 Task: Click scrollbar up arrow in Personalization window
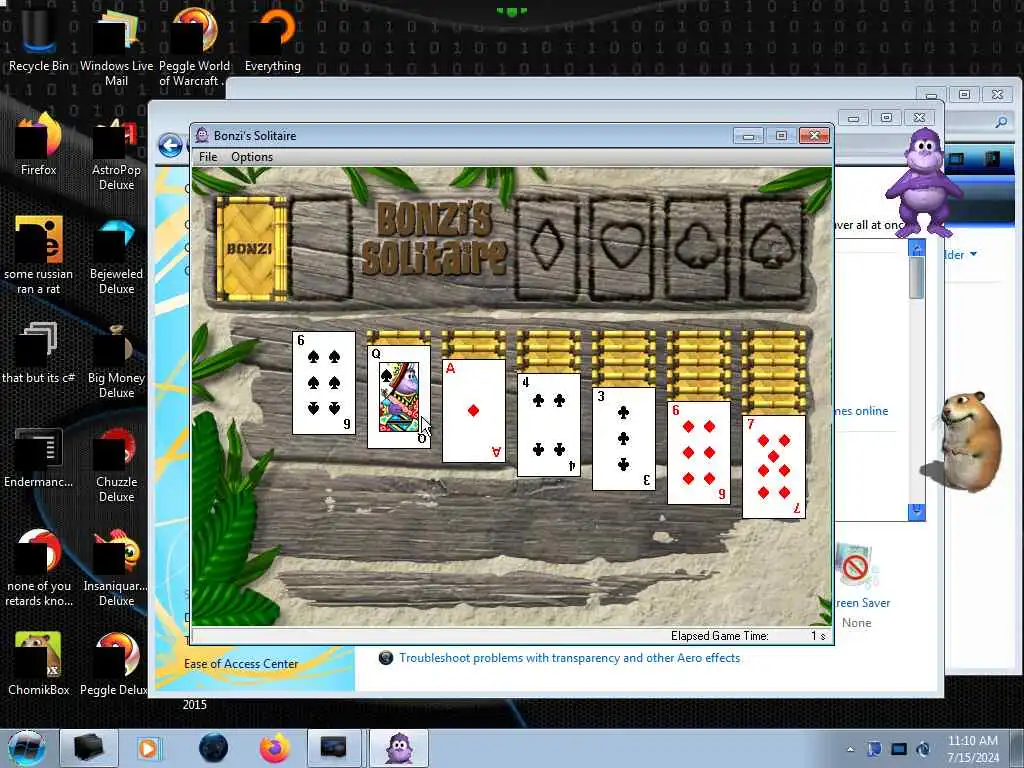(x=917, y=248)
